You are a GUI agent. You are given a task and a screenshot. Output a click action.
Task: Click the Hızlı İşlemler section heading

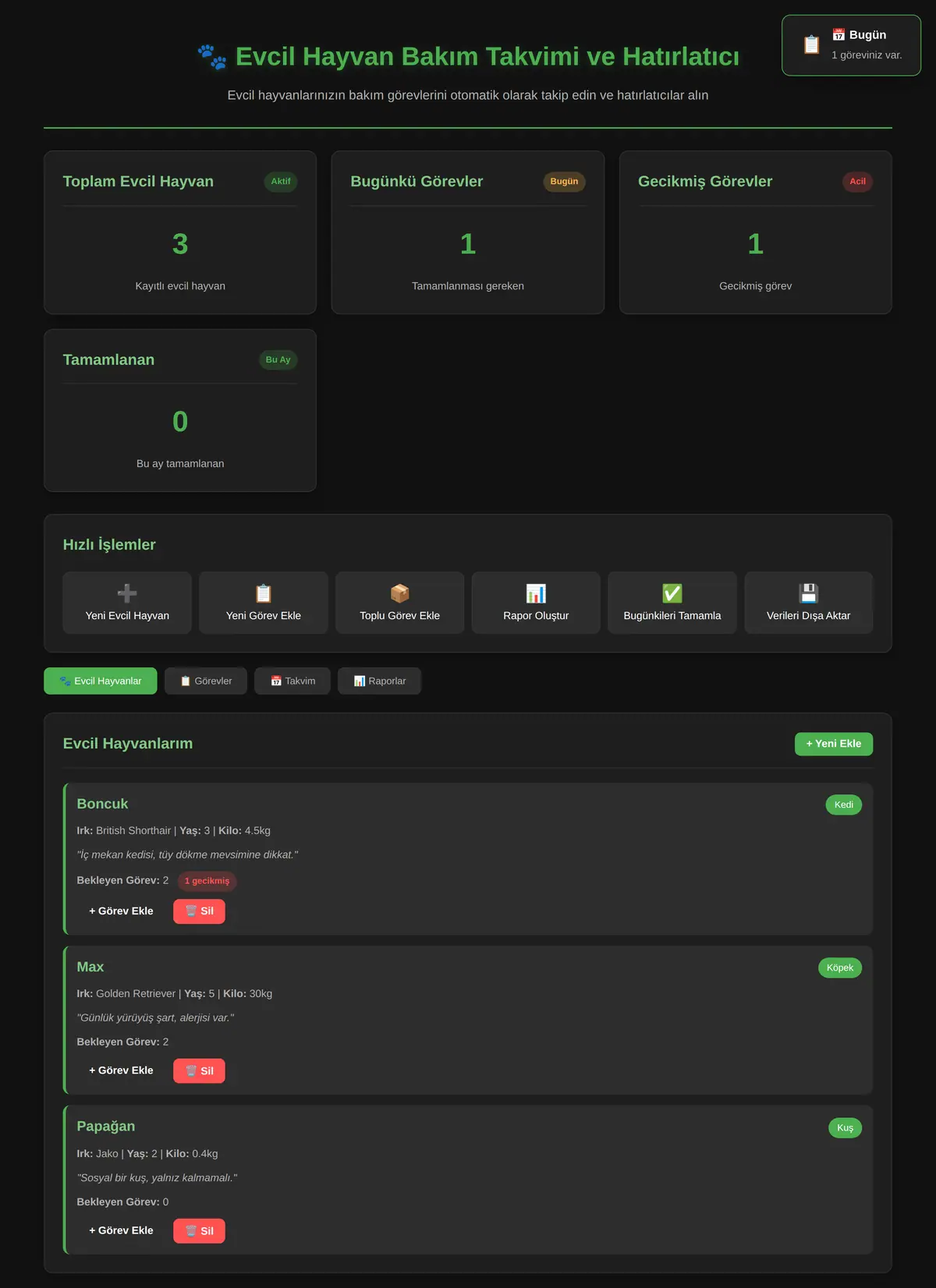coord(109,545)
